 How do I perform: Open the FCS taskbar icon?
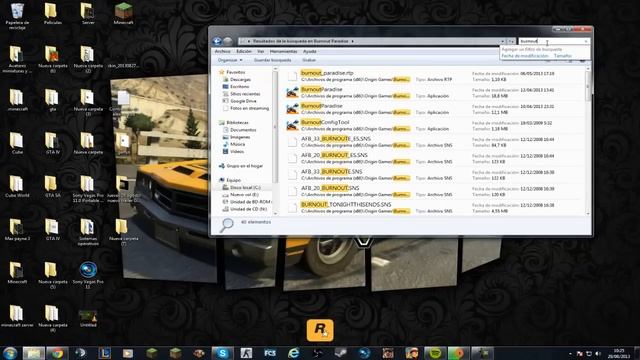(270, 353)
